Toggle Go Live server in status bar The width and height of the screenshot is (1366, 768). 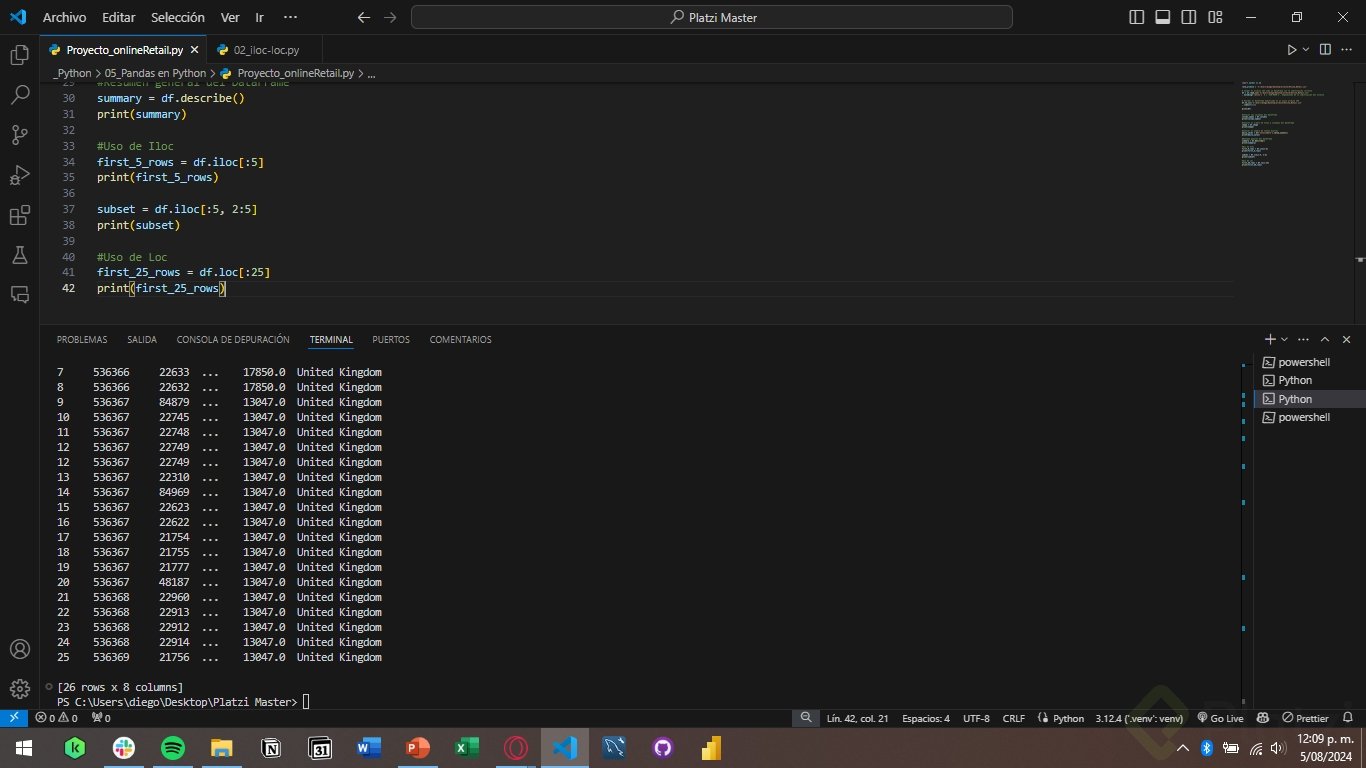1219,718
